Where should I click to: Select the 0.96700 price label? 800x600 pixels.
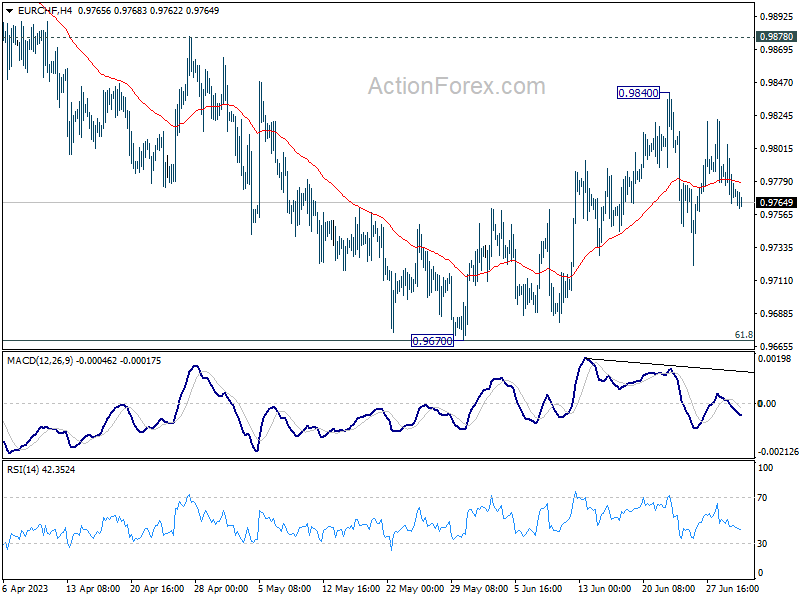click(x=432, y=341)
